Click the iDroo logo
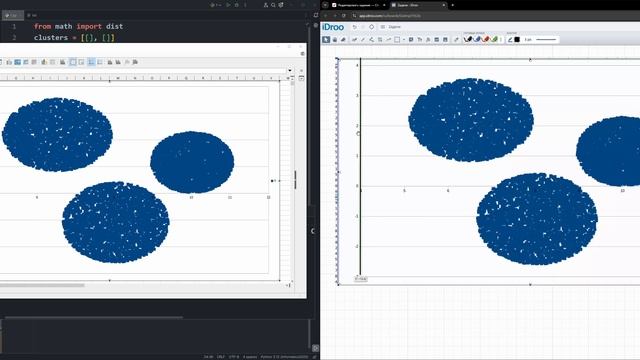The width and height of the screenshot is (640, 360). [x=333, y=27]
